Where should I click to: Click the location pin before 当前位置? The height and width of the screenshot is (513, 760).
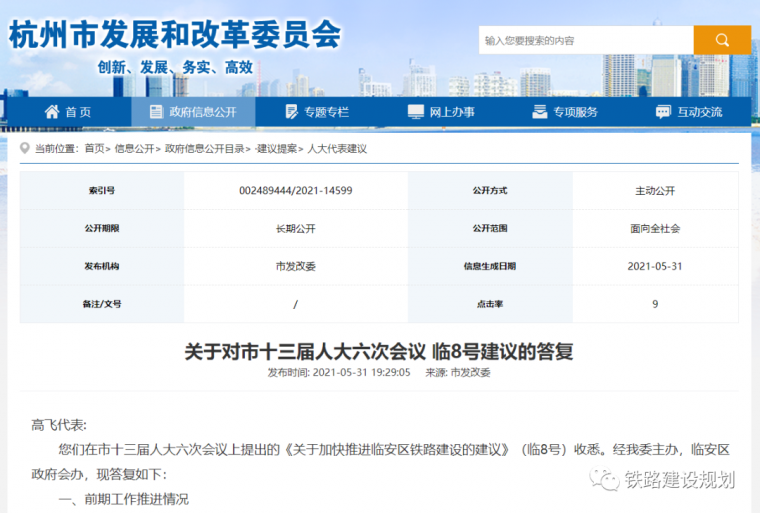click(25, 149)
